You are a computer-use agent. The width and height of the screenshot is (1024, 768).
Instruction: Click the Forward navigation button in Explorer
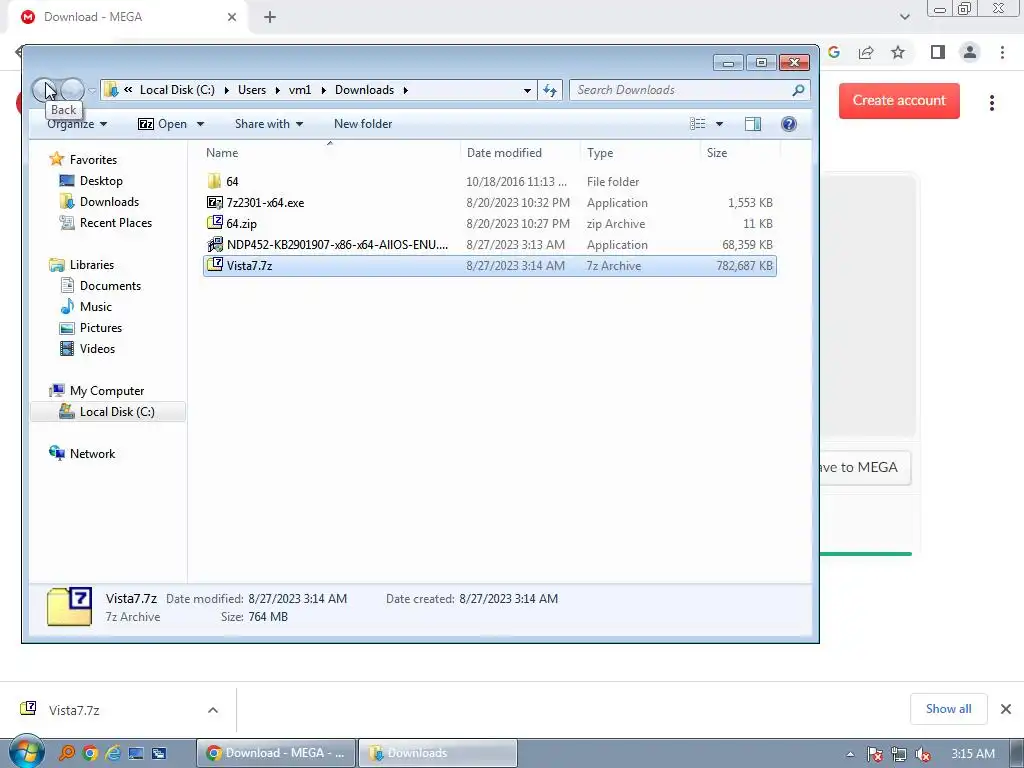[72, 90]
